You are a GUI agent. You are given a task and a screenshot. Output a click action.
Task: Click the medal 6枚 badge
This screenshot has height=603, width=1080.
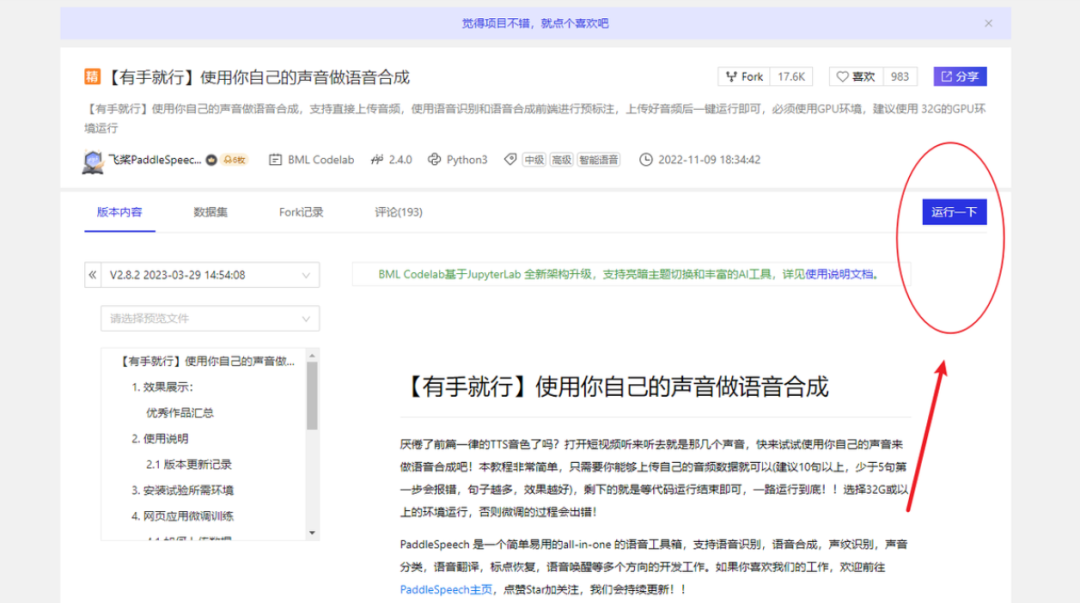click(234, 160)
